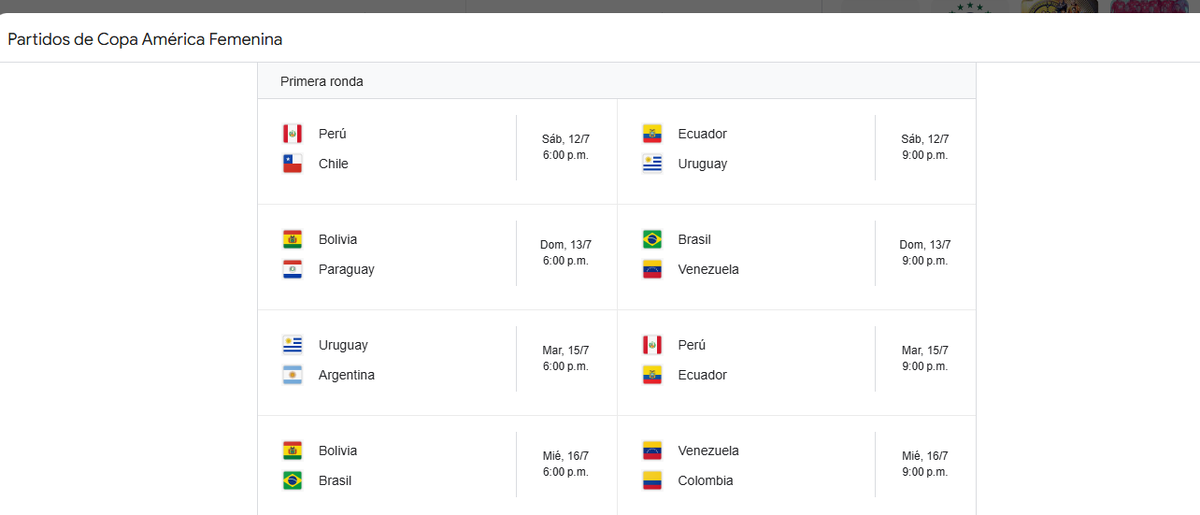The image size is (1200, 515).
Task: Open the Sáb 12/7 6:00 p.m. match time
Action: [565, 147]
